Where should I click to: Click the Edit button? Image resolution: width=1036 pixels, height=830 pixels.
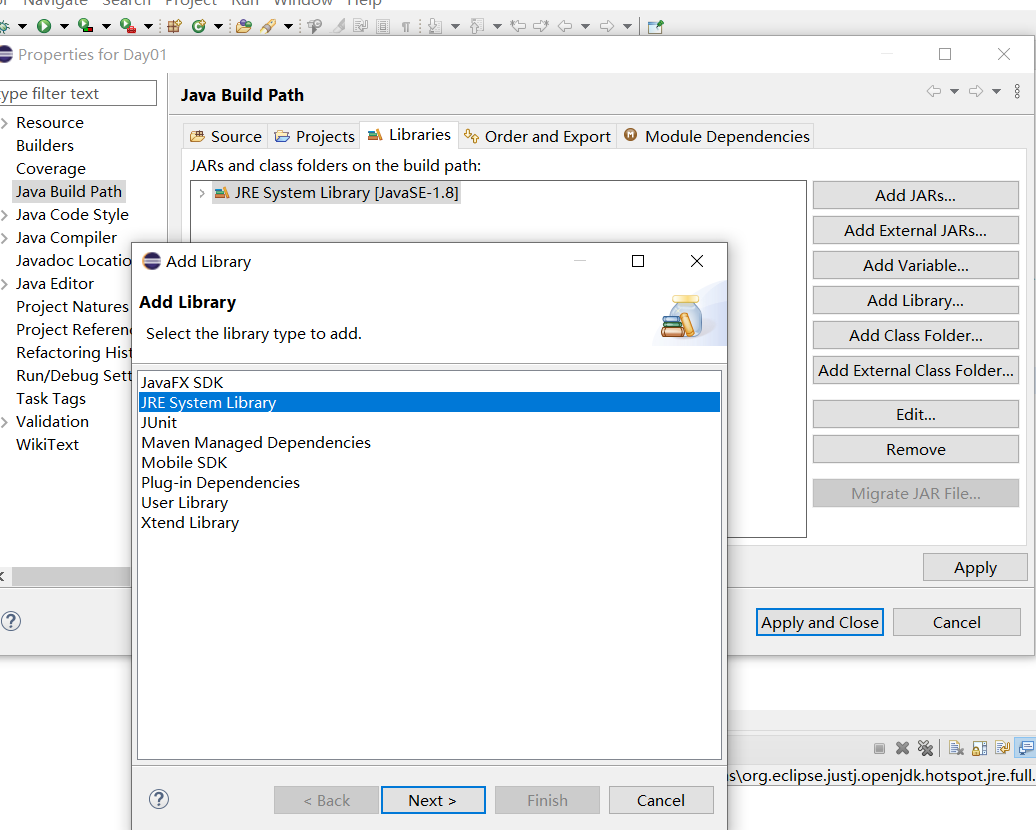coord(915,414)
